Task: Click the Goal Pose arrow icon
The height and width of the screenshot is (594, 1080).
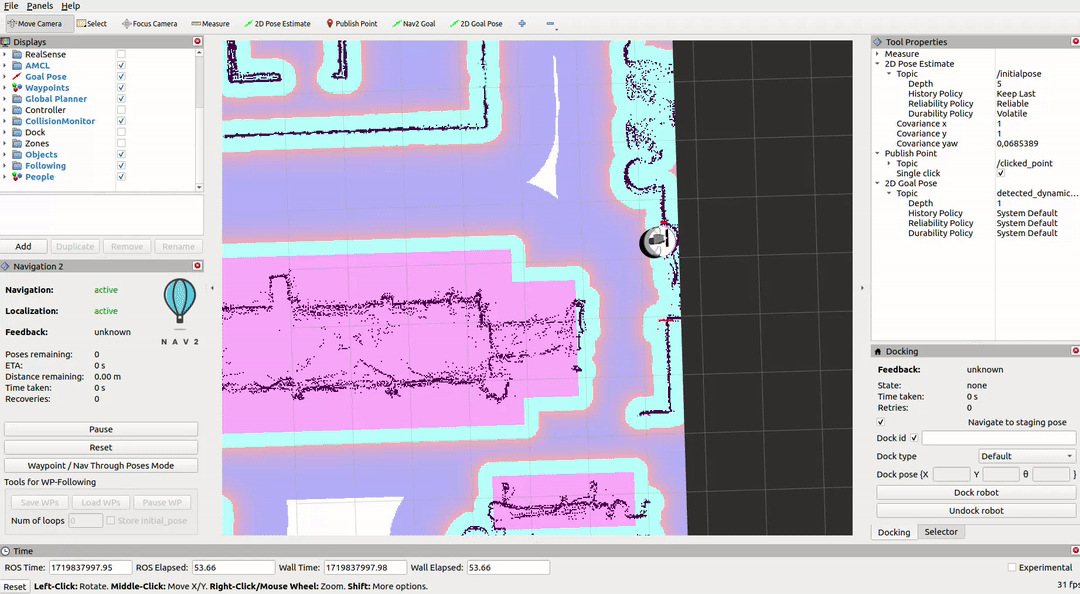Action: 17,76
